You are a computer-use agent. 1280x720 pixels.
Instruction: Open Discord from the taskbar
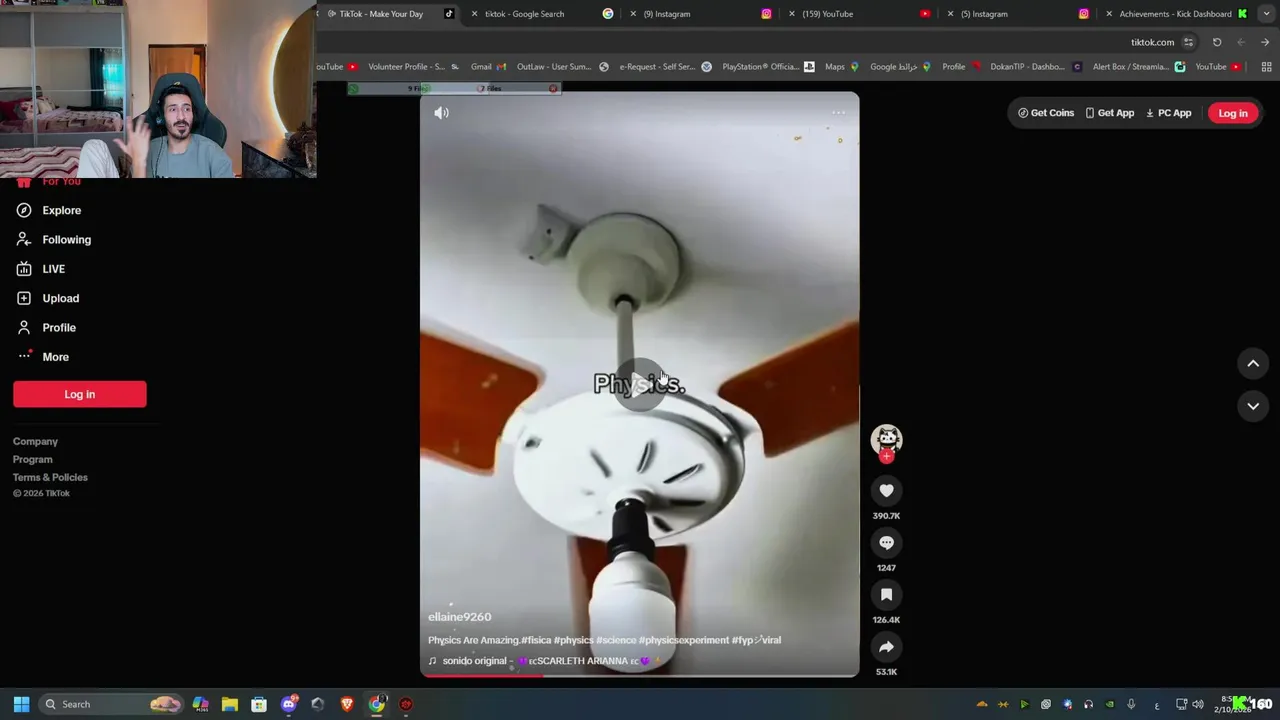pyautogui.click(x=289, y=704)
